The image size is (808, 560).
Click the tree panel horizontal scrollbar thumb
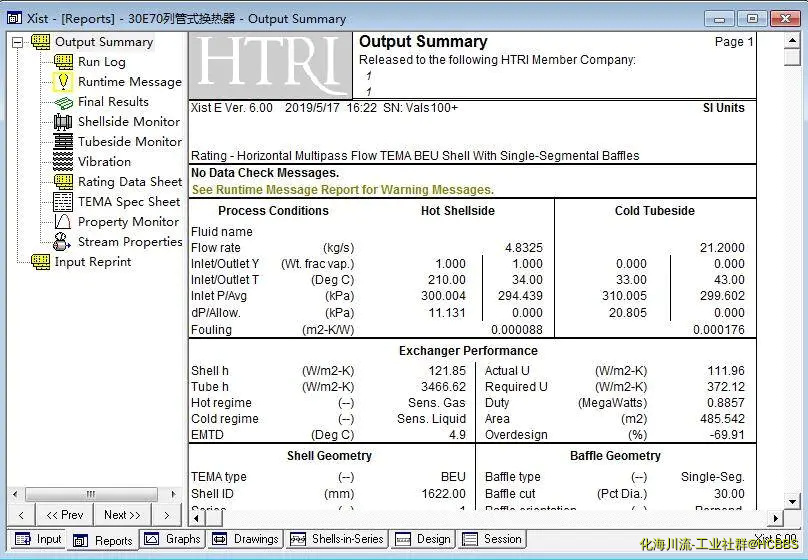[x=91, y=495]
